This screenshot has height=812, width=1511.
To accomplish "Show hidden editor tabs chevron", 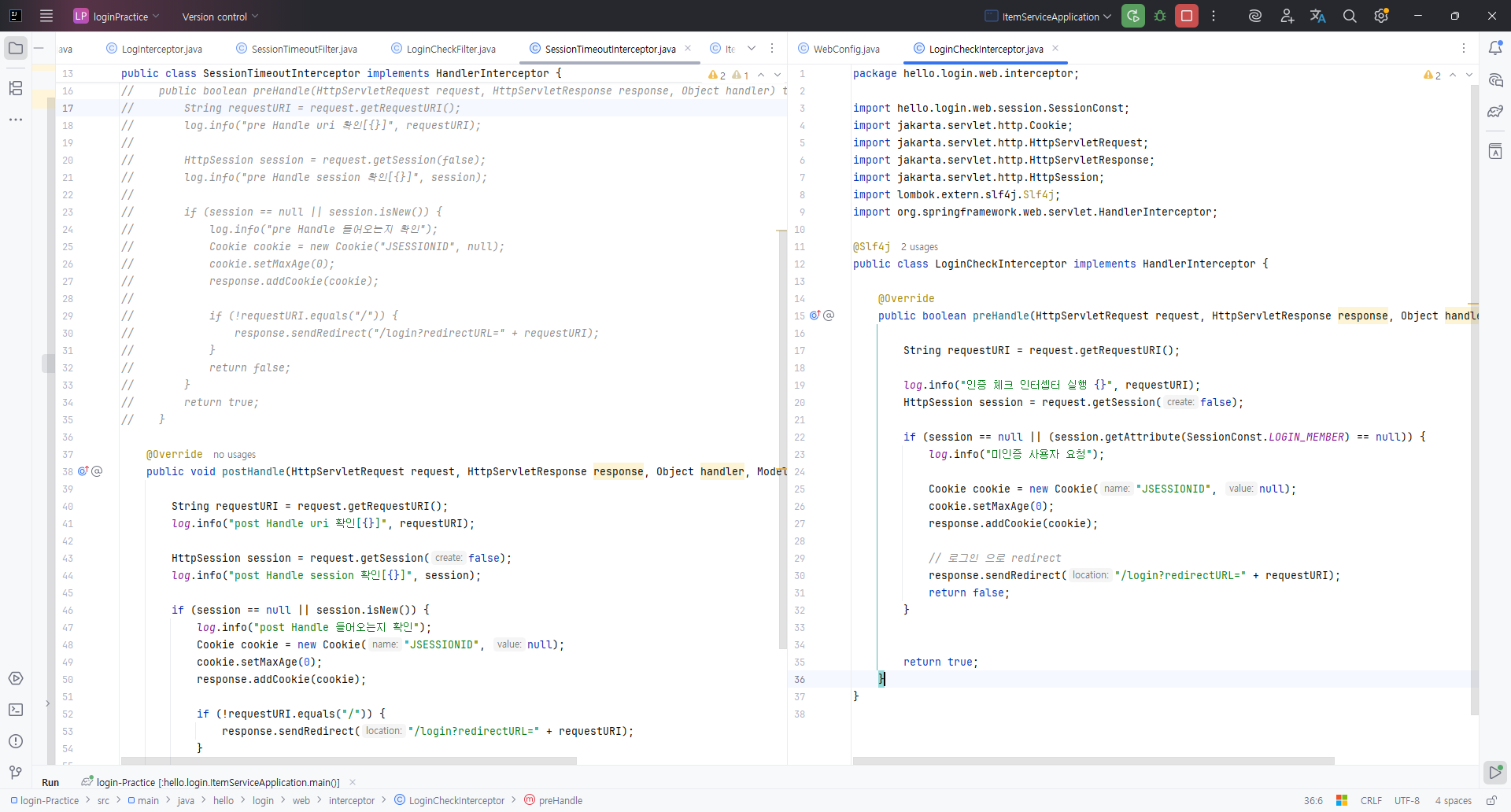I will click(x=752, y=49).
